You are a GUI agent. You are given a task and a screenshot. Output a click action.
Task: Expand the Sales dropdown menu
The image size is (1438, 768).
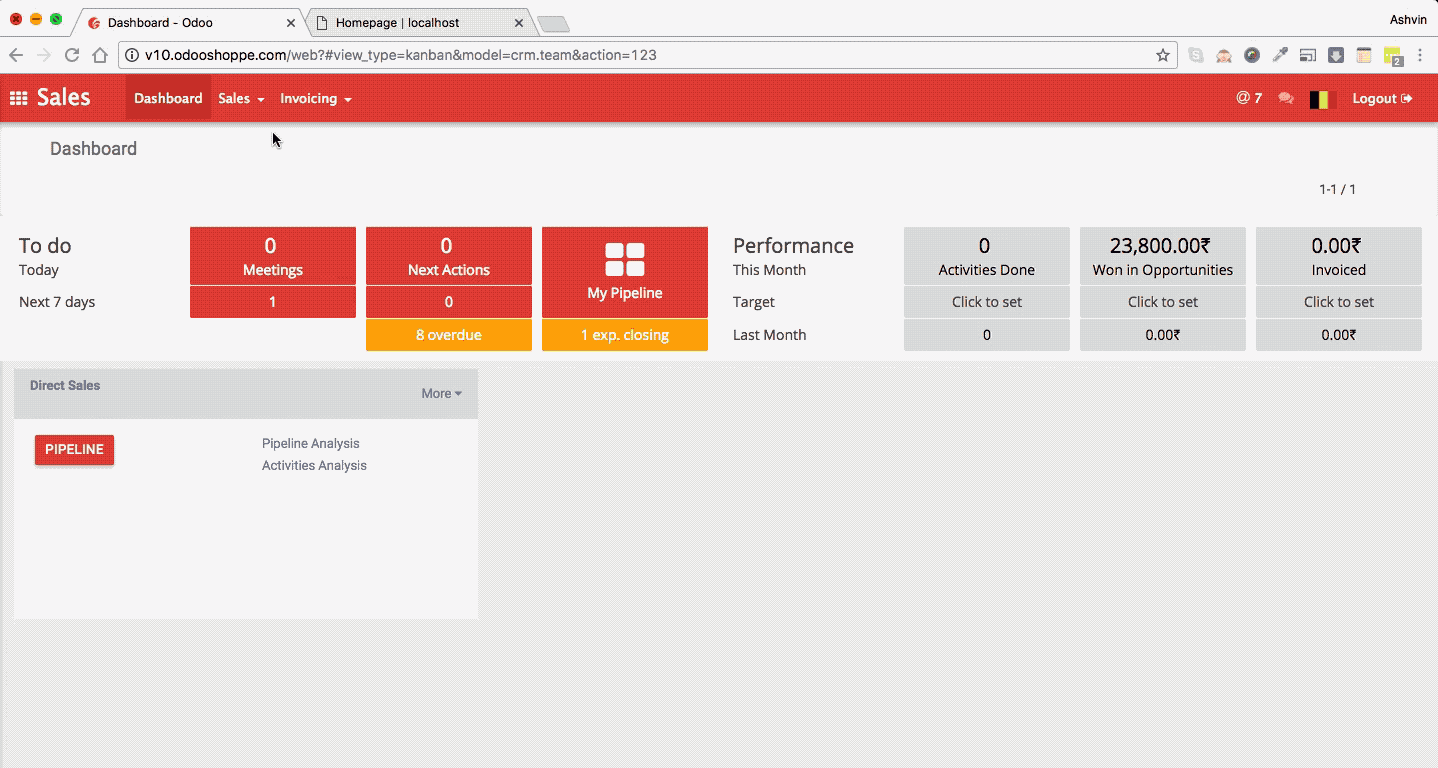(241, 98)
